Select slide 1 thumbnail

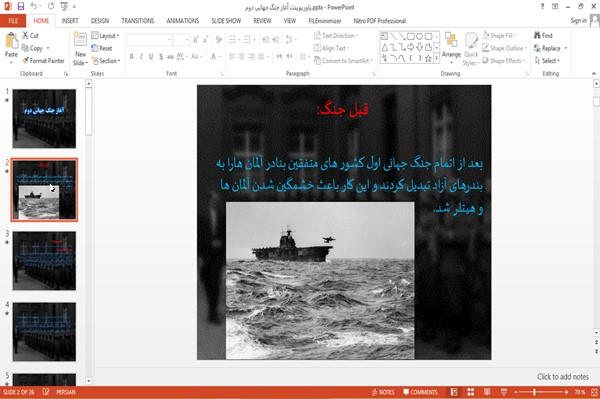point(44,119)
